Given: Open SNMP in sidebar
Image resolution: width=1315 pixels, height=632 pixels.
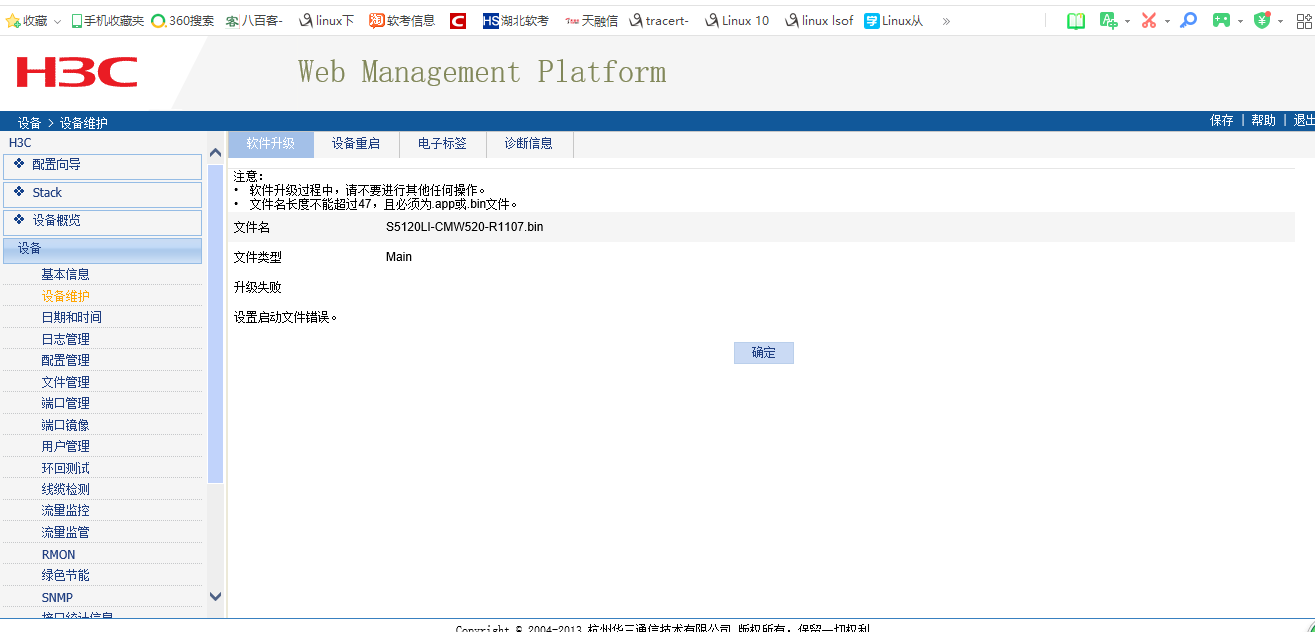Looking at the screenshot, I should coord(57,598).
